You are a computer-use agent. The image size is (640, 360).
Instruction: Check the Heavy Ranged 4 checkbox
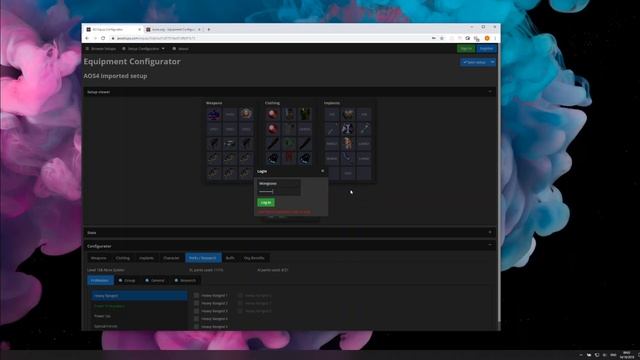196,319
